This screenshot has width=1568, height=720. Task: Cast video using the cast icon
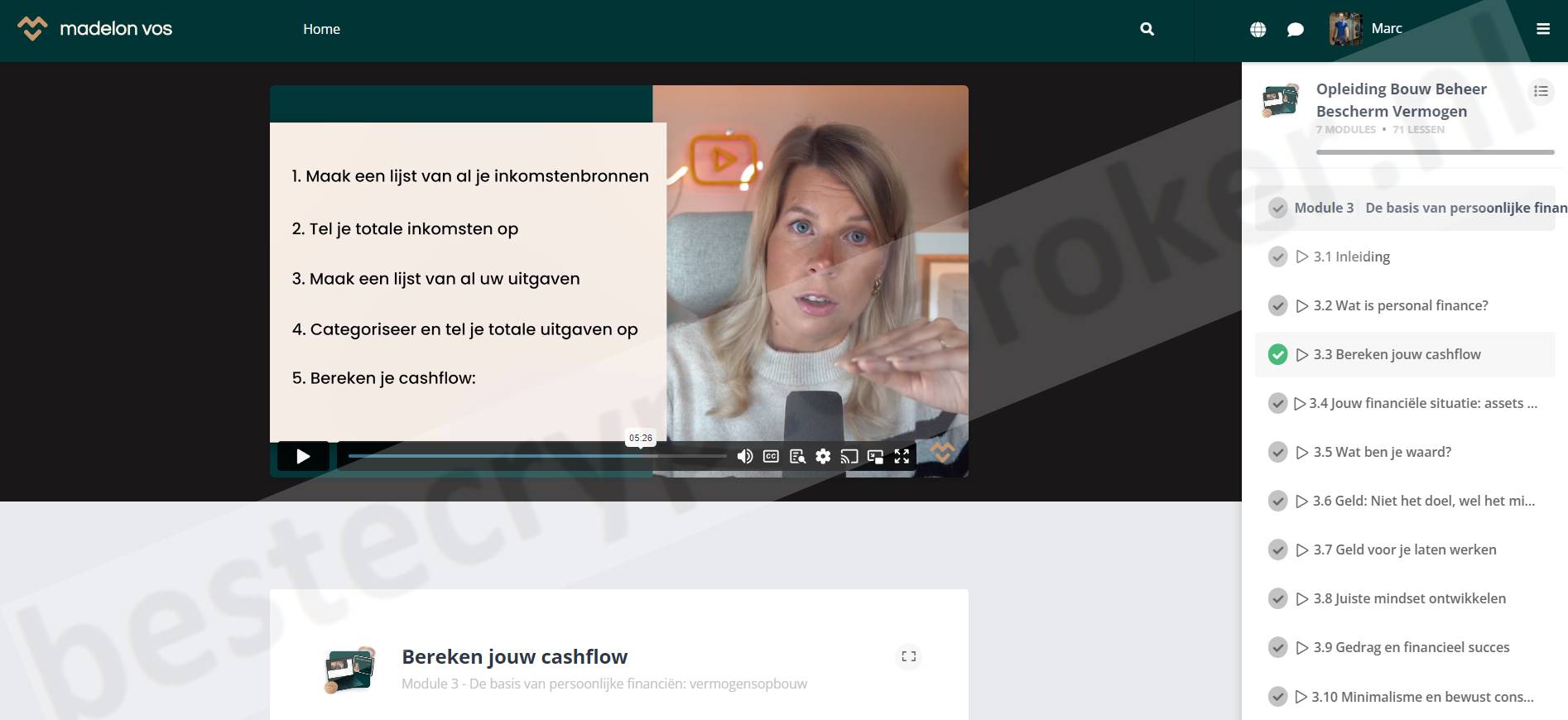tap(849, 456)
